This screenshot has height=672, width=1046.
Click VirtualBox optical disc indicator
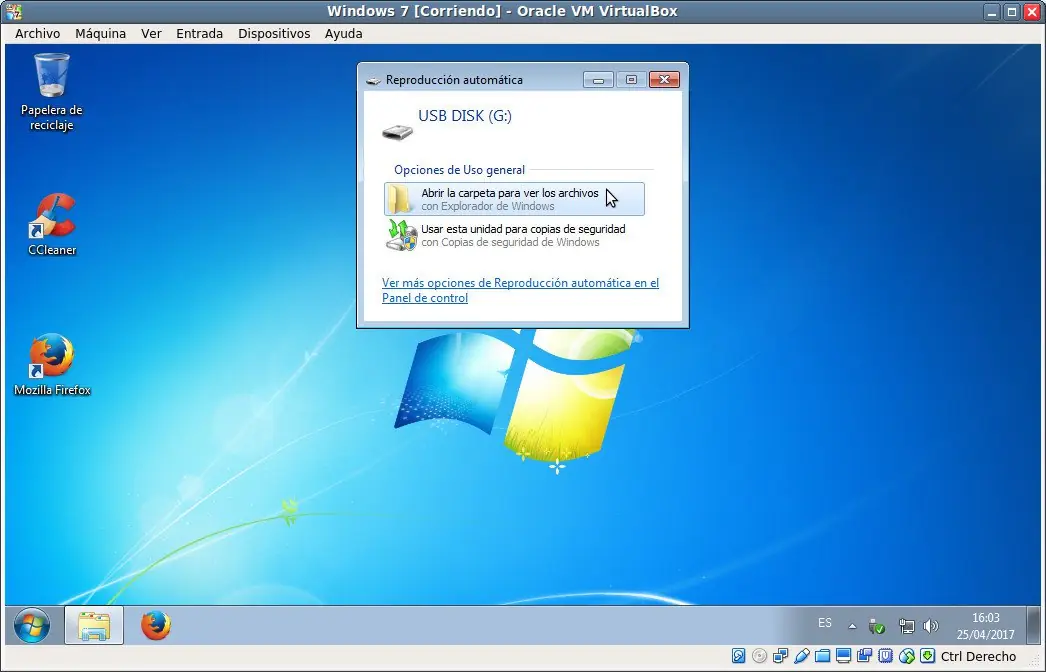coord(759,656)
